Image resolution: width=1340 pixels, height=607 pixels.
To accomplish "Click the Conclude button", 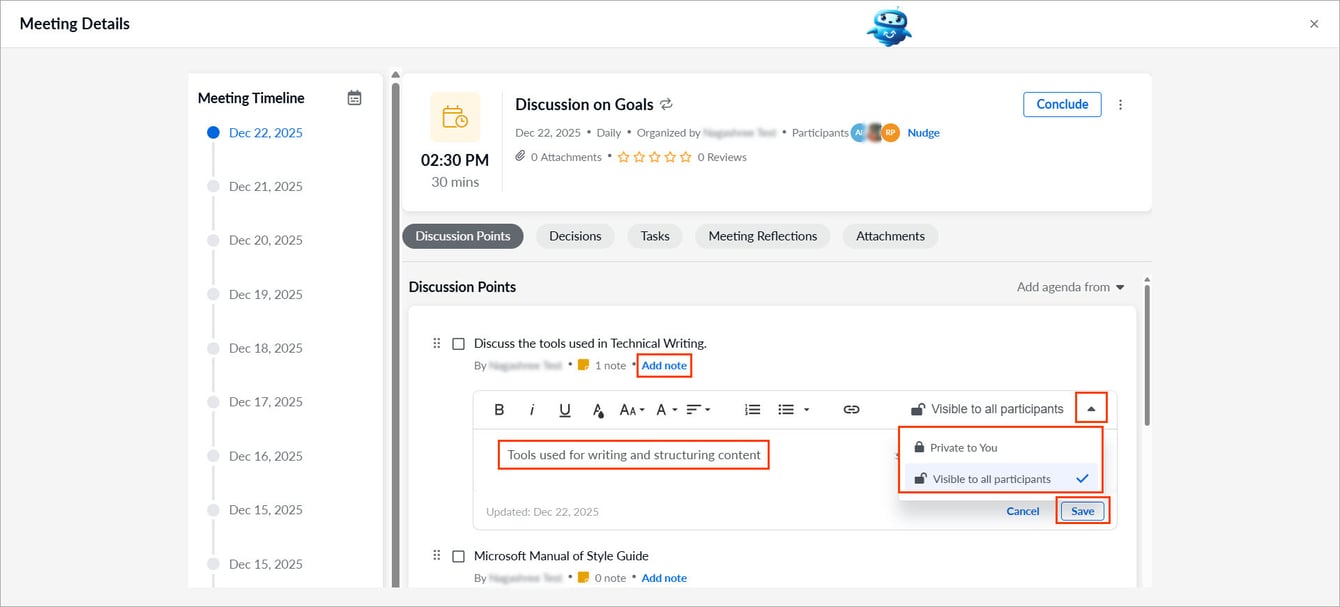I will pos(1062,104).
